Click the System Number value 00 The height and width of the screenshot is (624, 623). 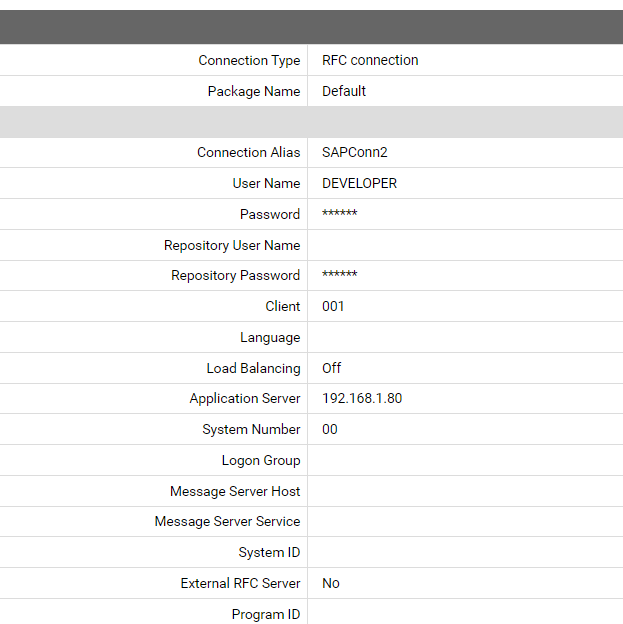point(330,429)
